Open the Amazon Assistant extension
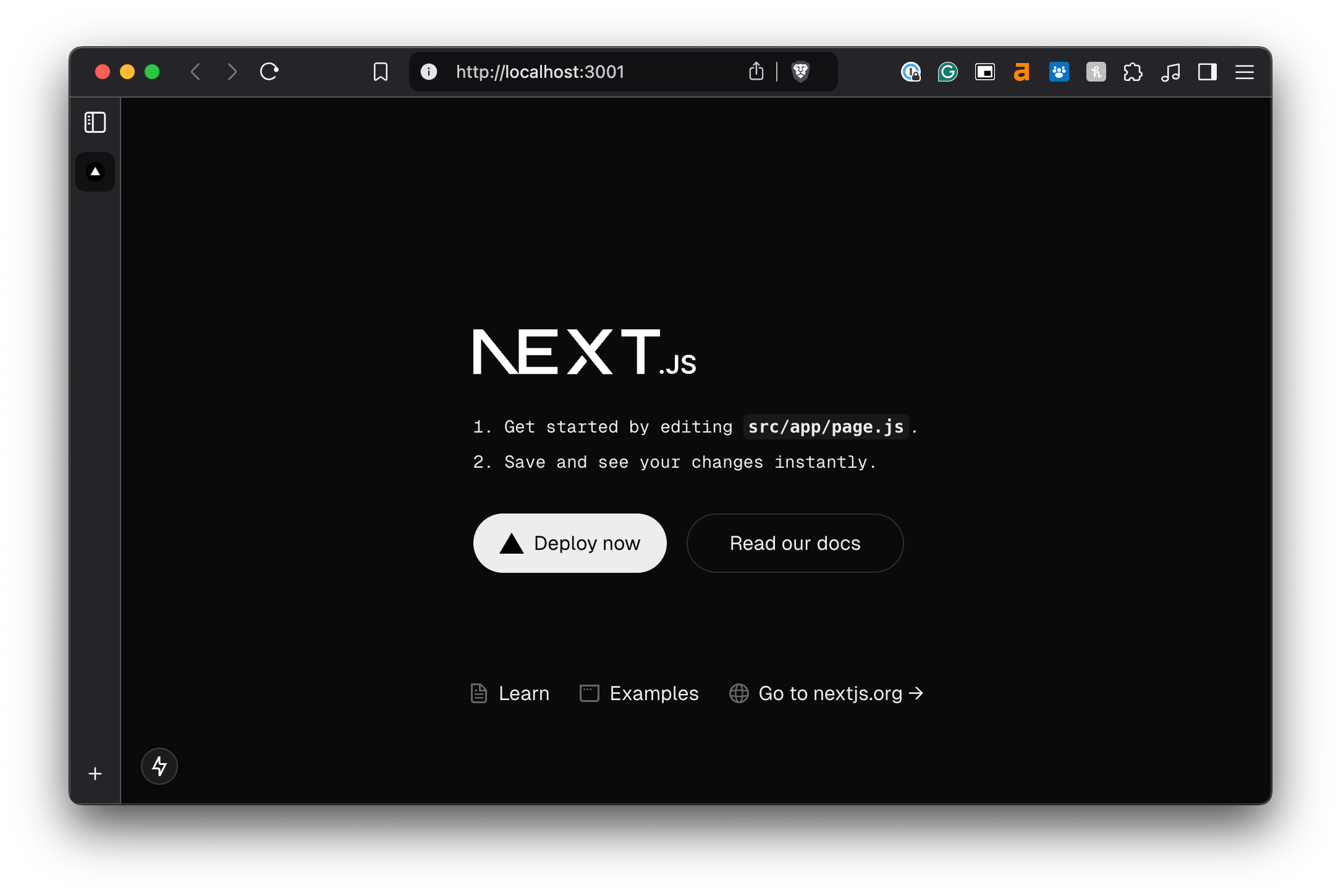 (1022, 72)
